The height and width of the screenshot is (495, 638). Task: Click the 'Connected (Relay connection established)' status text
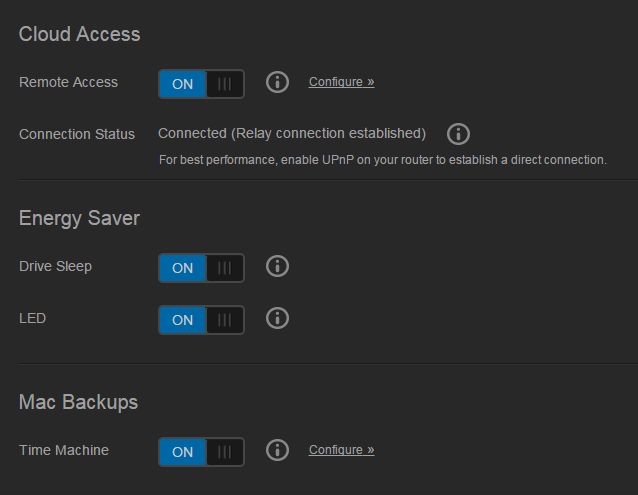point(292,133)
